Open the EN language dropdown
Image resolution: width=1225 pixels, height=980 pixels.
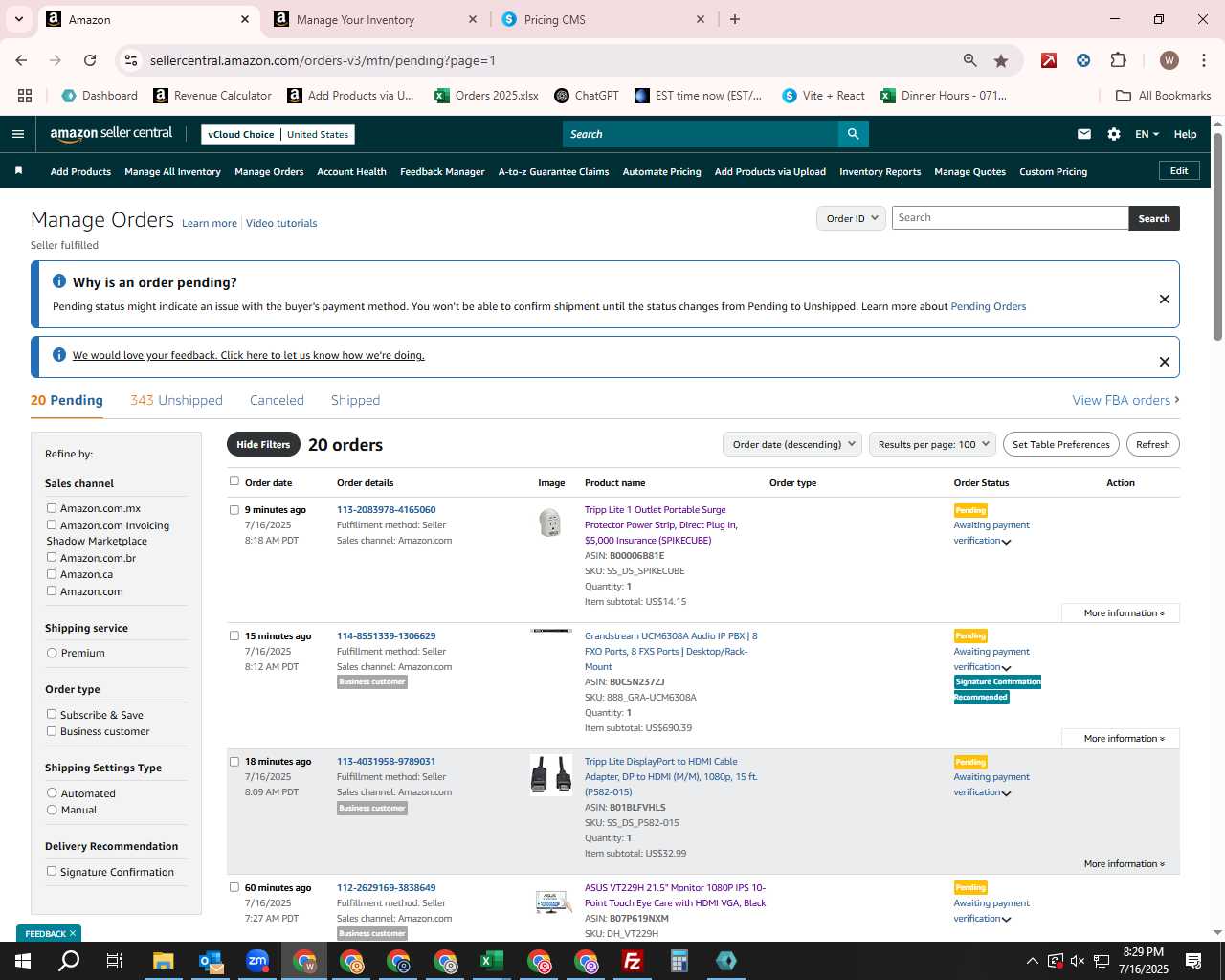pos(1147,134)
